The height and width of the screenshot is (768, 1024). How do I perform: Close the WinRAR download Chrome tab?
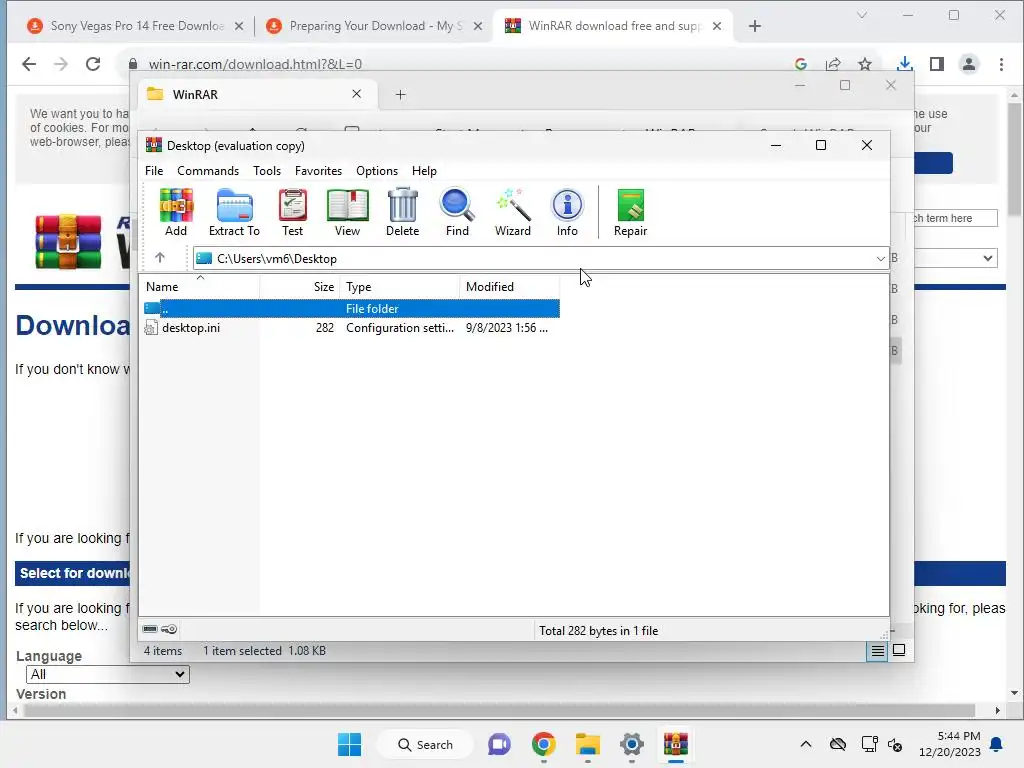pyautogui.click(x=717, y=26)
